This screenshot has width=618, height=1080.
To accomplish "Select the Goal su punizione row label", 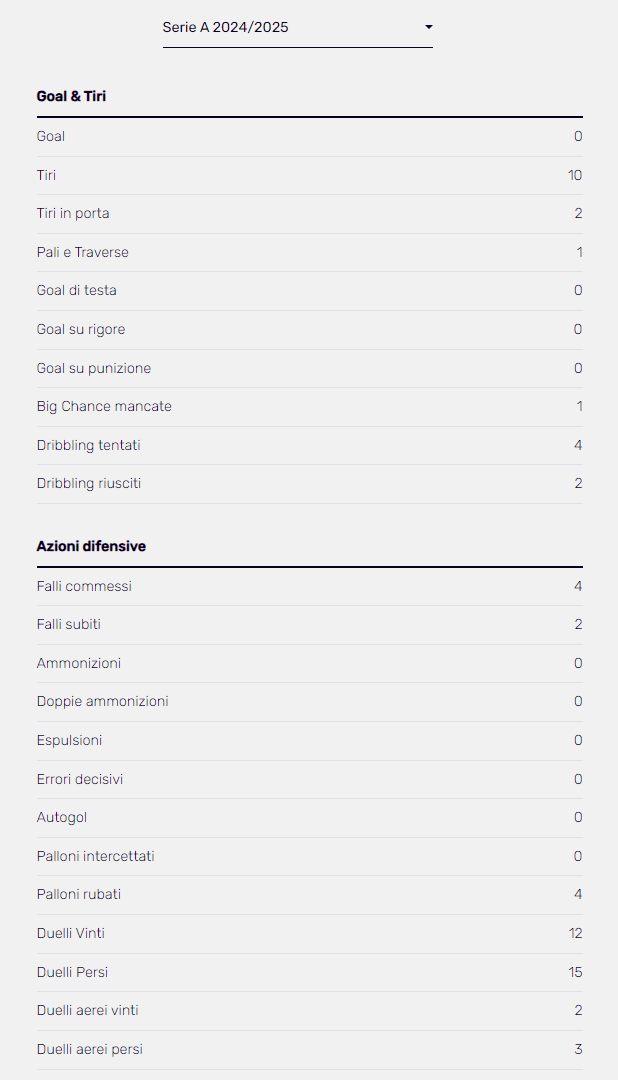I will coord(94,368).
